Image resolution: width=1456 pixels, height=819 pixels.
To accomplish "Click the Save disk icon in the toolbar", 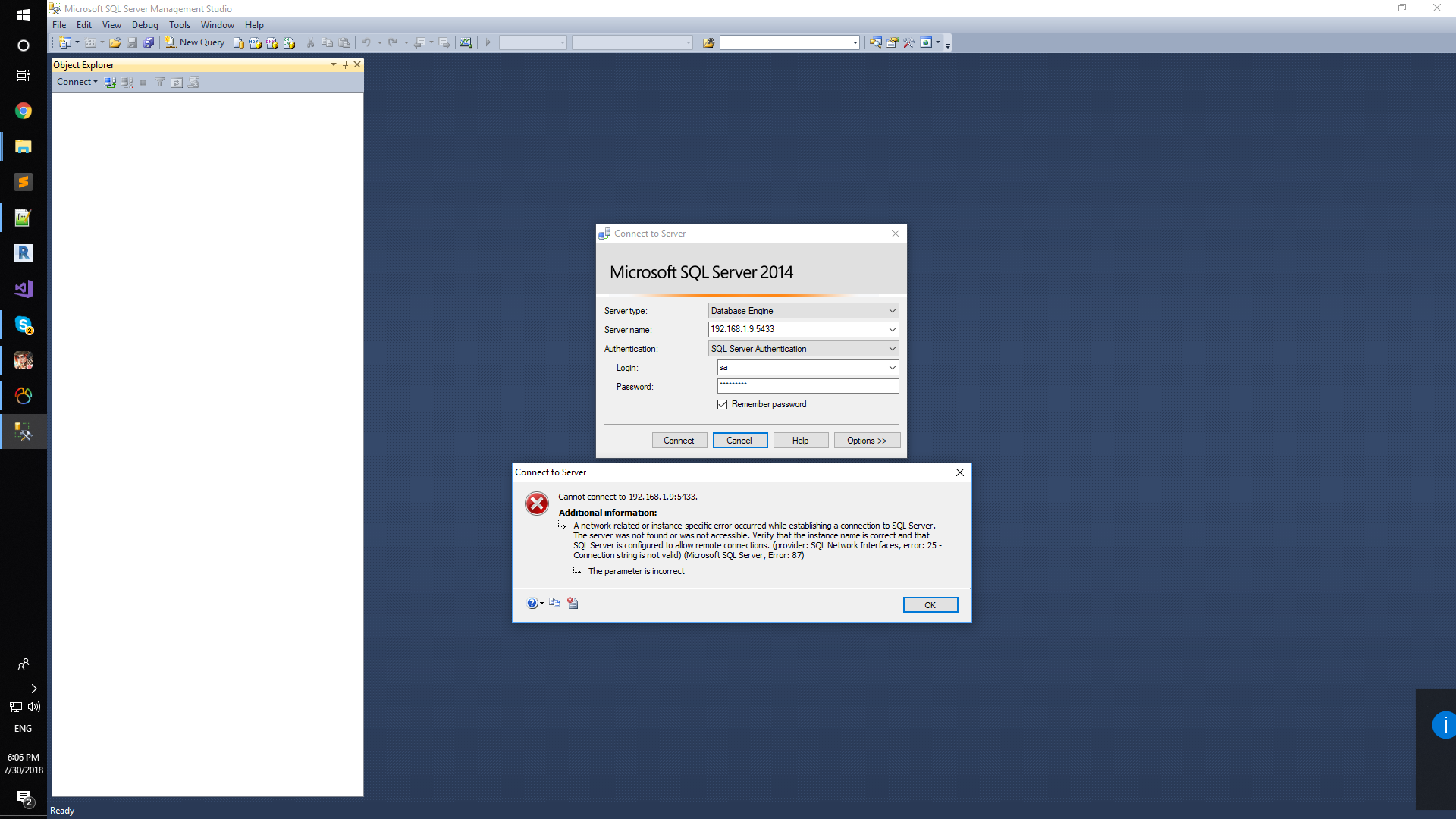I will click(x=132, y=42).
